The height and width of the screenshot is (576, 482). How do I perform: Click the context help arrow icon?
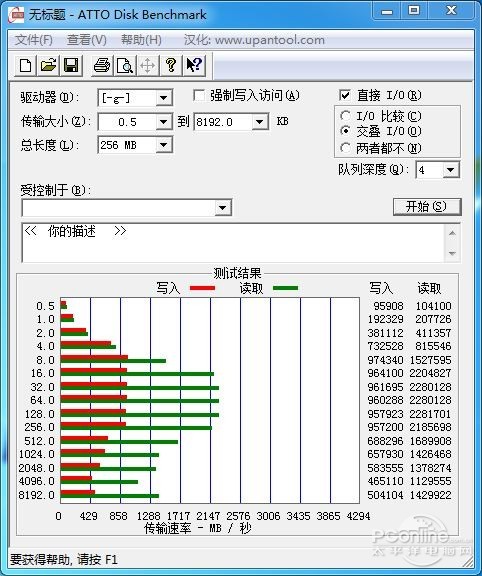(194, 66)
